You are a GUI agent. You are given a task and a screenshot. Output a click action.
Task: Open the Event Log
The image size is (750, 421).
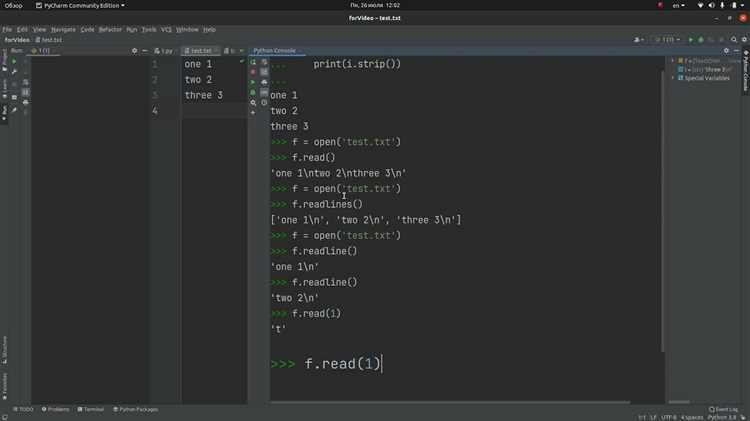tap(723, 410)
